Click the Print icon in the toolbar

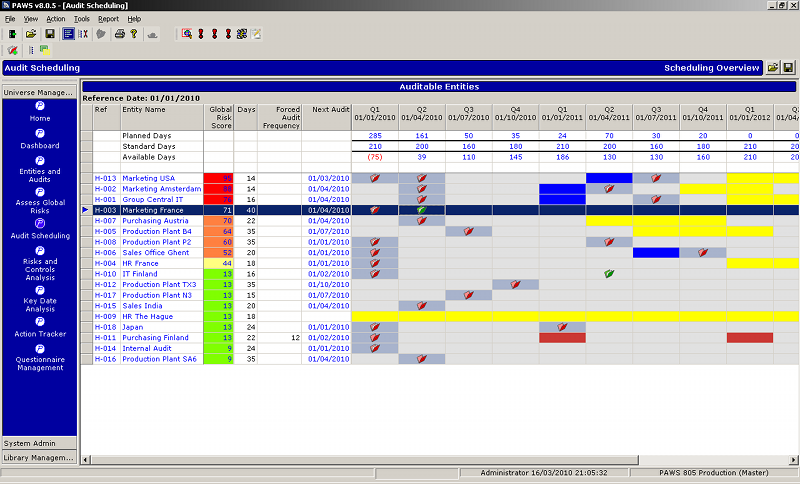click(119, 34)
